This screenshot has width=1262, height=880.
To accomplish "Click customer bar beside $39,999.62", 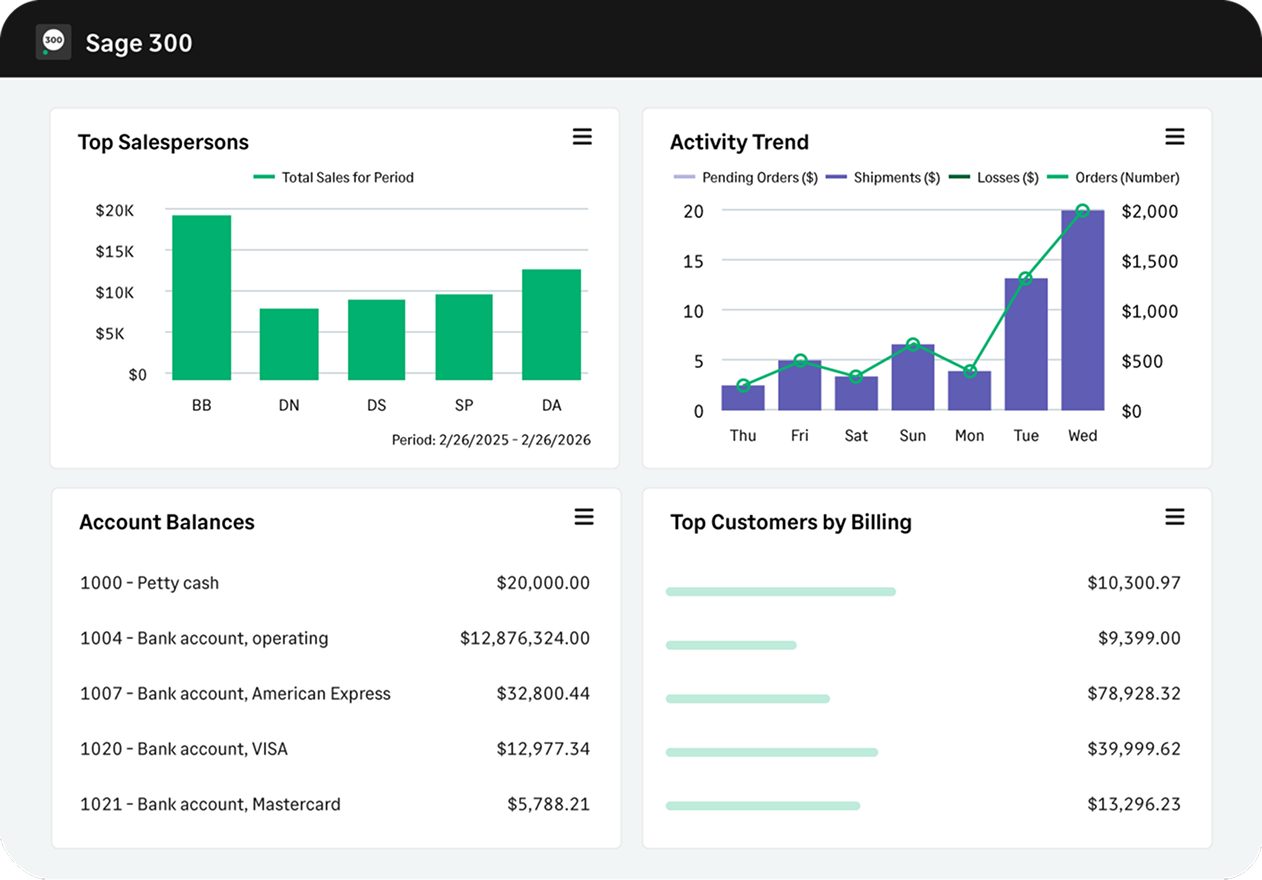I will click(772, 752).
